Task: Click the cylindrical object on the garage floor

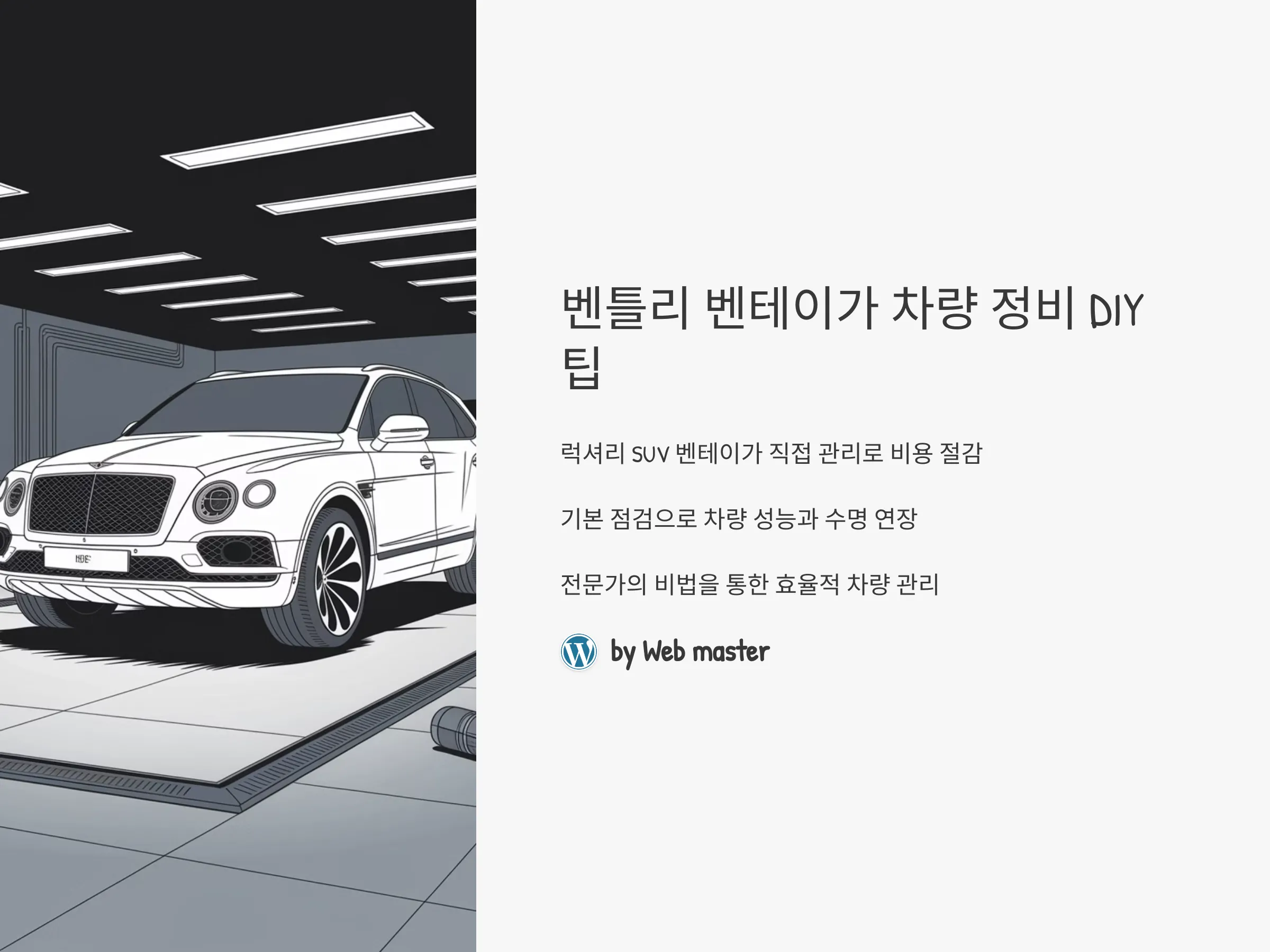Action: point(453,731)
